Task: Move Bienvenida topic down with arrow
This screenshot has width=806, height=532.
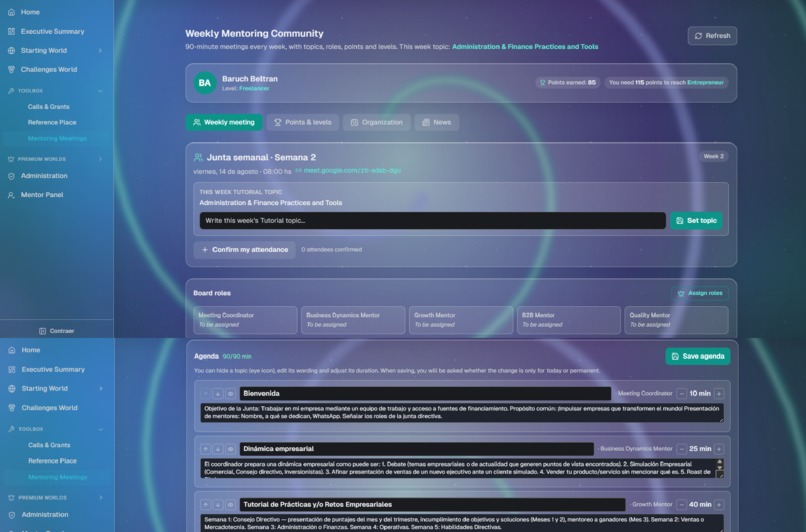Action: coord(217,394)
